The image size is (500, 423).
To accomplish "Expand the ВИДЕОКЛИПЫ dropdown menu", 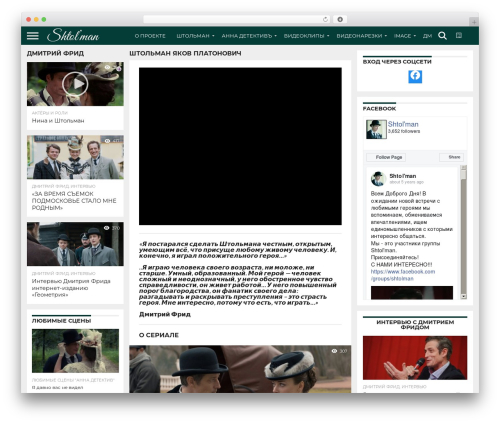I will click(306, 36).
